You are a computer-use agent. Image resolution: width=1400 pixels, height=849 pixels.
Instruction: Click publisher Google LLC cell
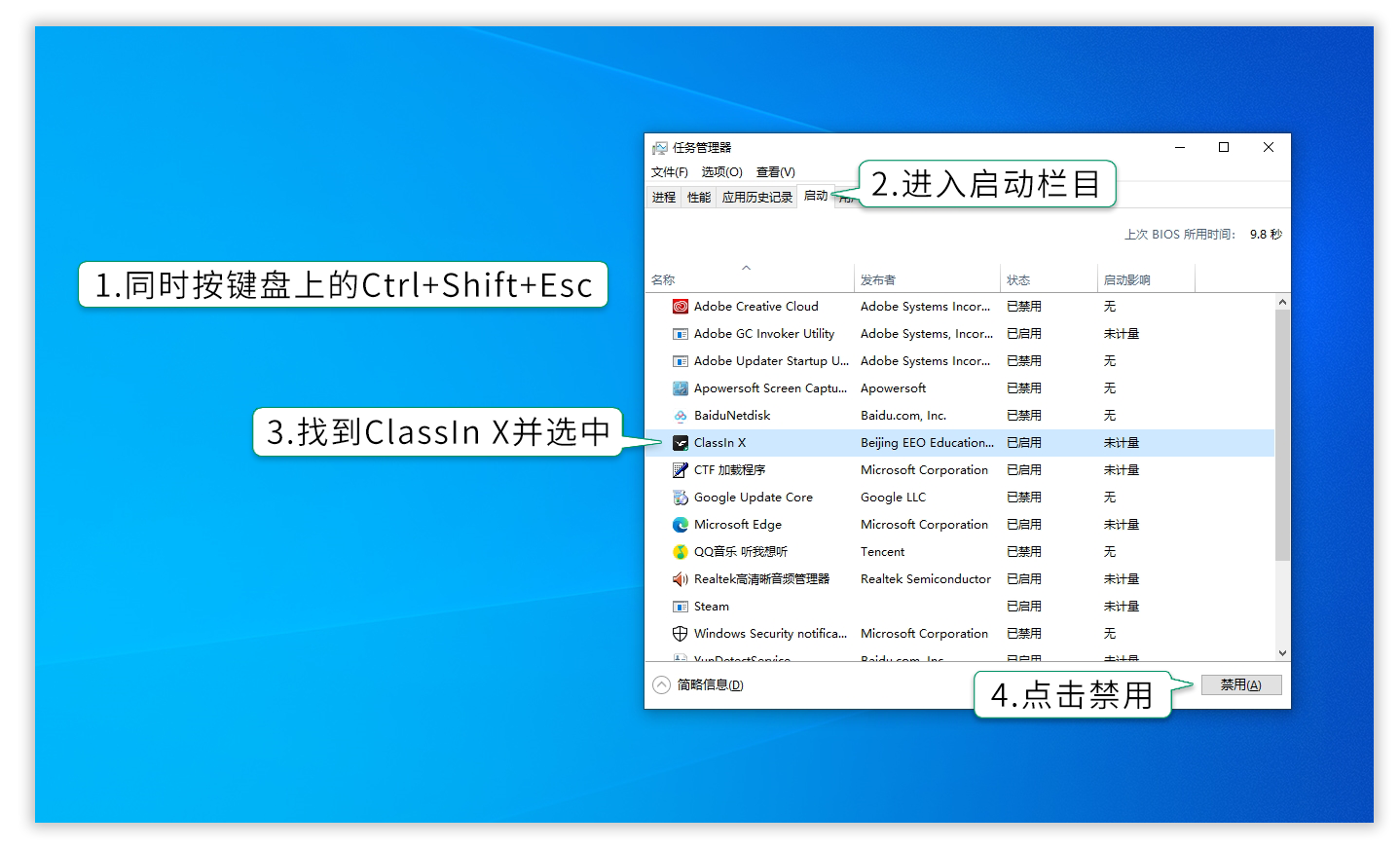click(894, 498)
